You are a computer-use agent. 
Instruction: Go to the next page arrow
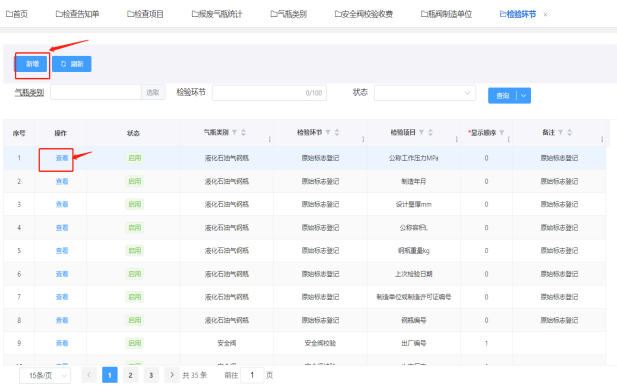[x=172, y=375]
